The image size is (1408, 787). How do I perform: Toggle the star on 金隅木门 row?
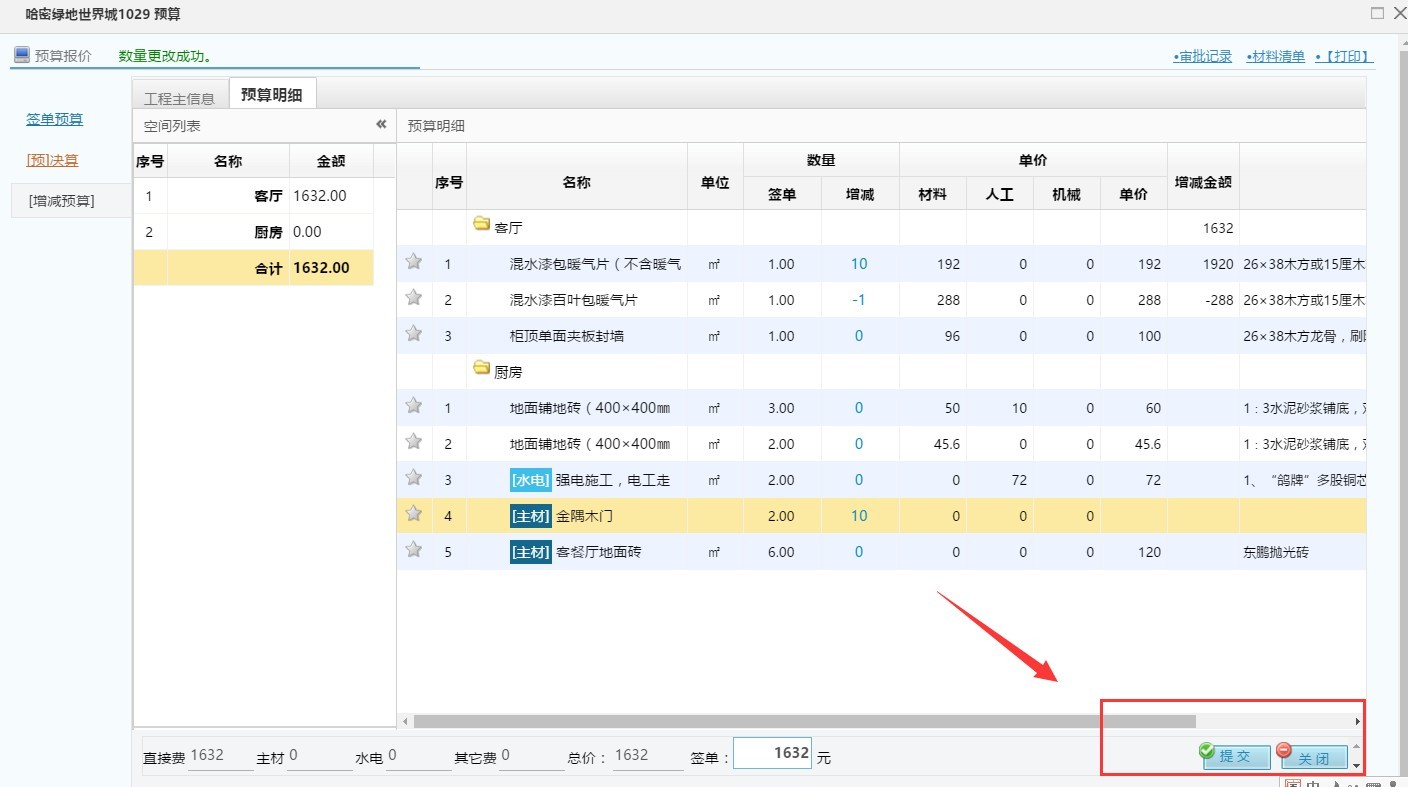click(414, 515)
